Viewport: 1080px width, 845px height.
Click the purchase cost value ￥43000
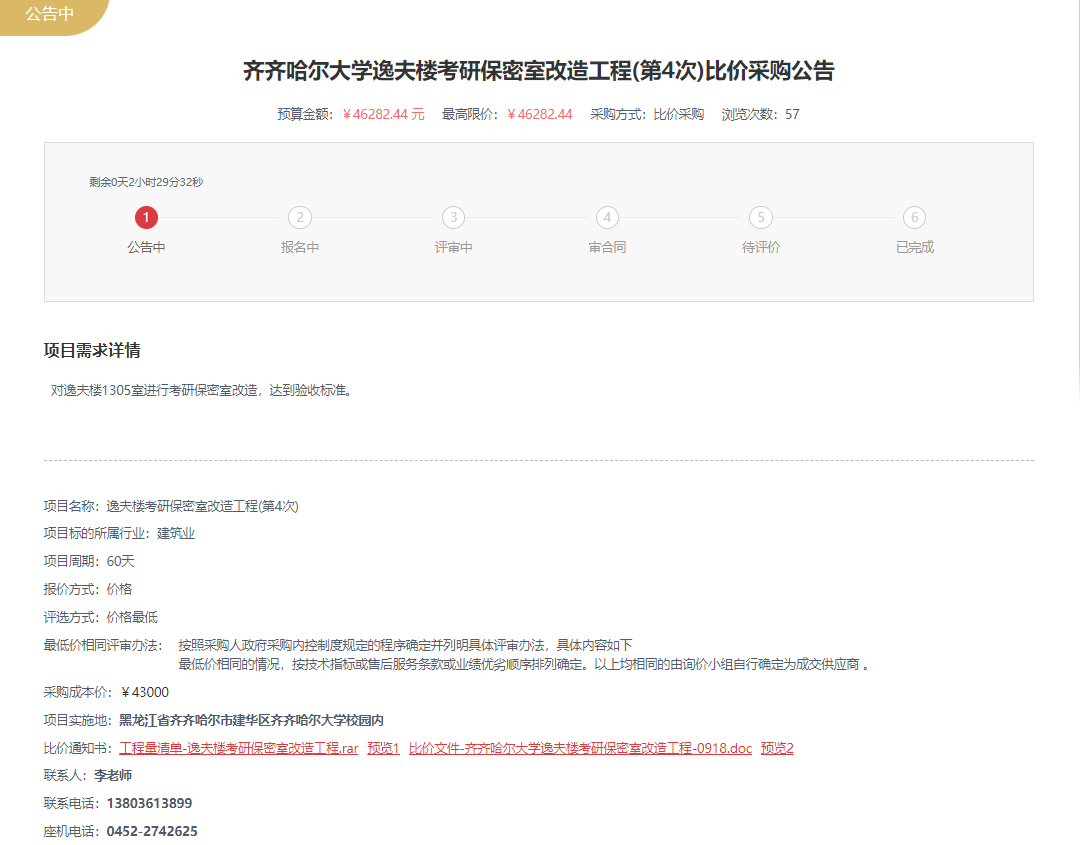click(144, 692)
